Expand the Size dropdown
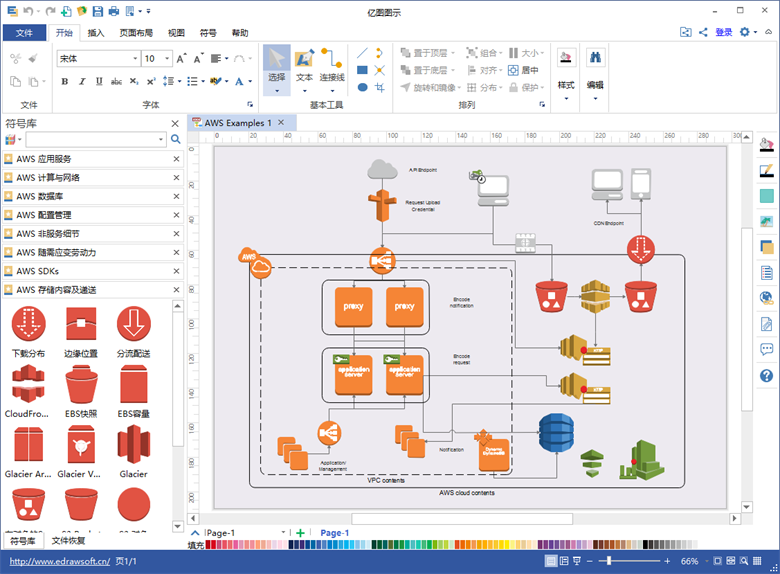780x574 pixels. (542, 53)
